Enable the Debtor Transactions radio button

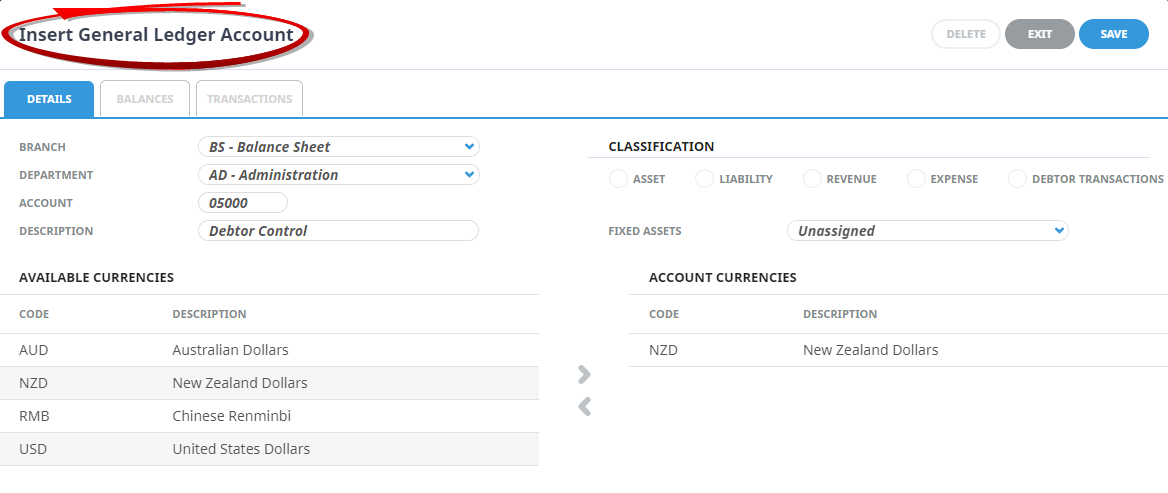click(x=1017, y=179)
